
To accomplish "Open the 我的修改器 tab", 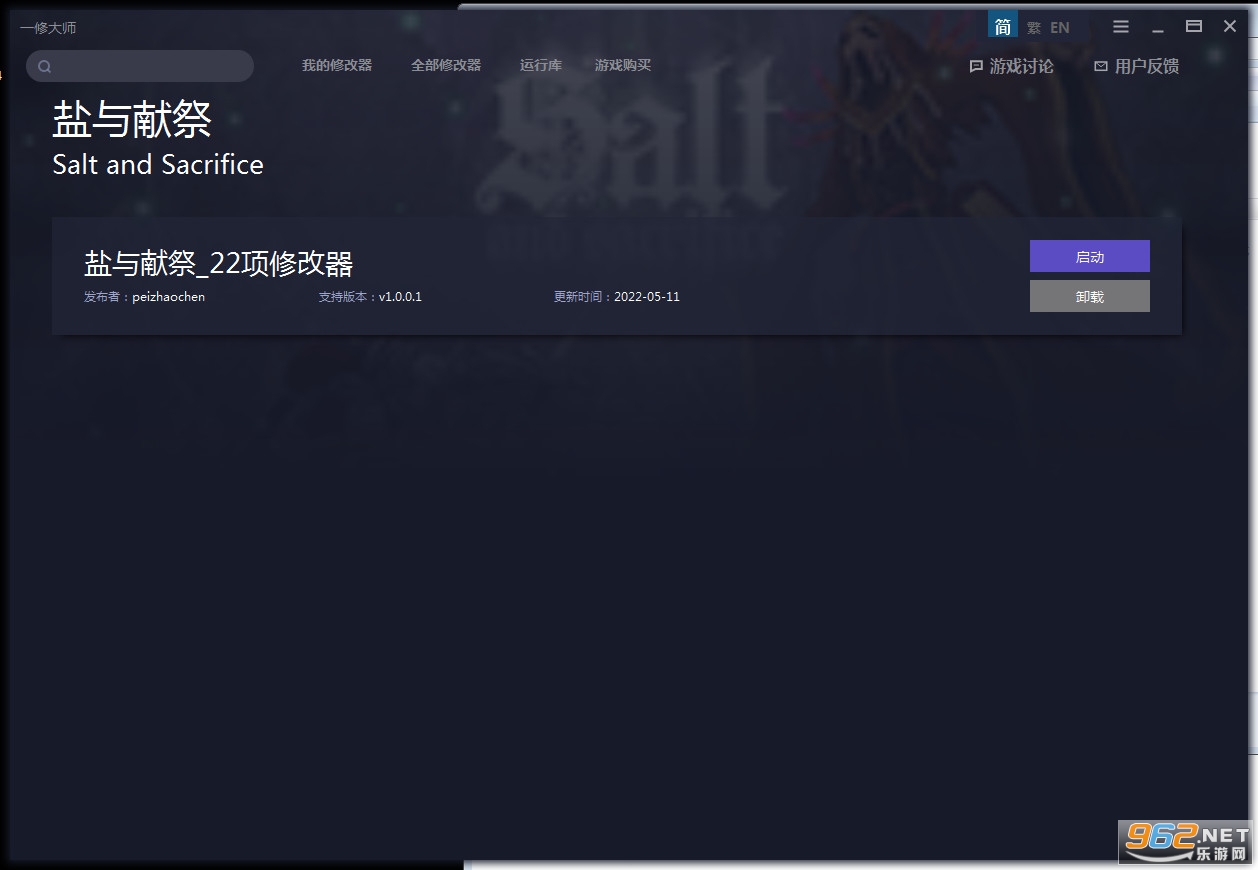I will 337,65.
